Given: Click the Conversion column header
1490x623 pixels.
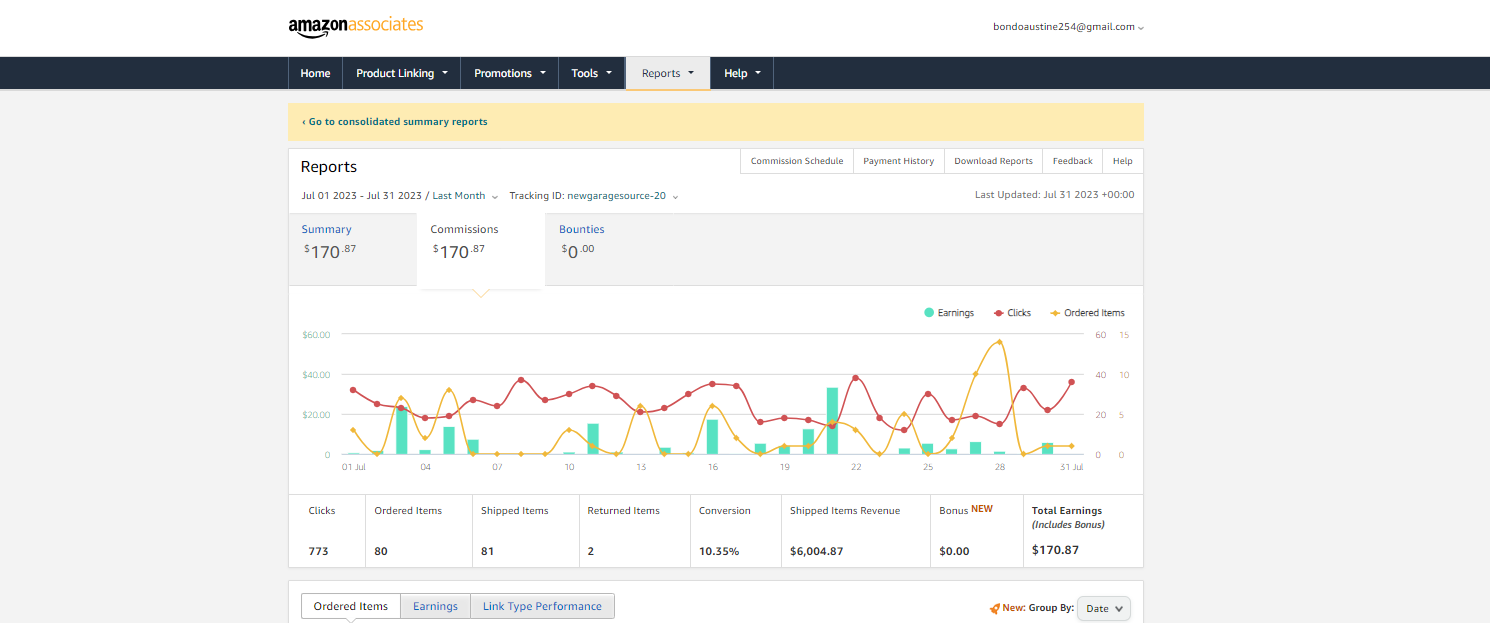Looking at the screenshot, I should [725, 511].
